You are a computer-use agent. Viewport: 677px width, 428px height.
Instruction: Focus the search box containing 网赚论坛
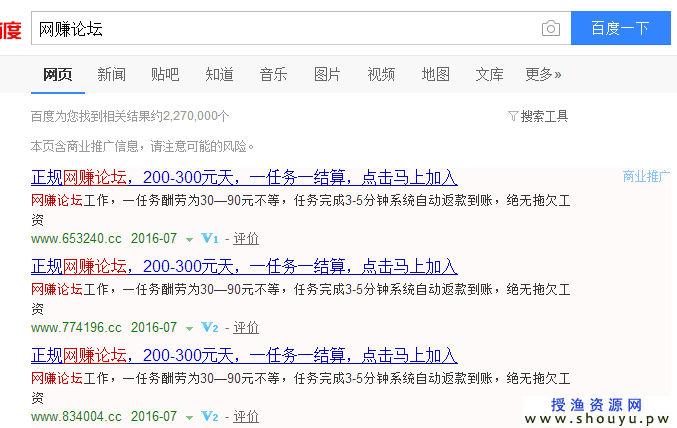(301, 28)
